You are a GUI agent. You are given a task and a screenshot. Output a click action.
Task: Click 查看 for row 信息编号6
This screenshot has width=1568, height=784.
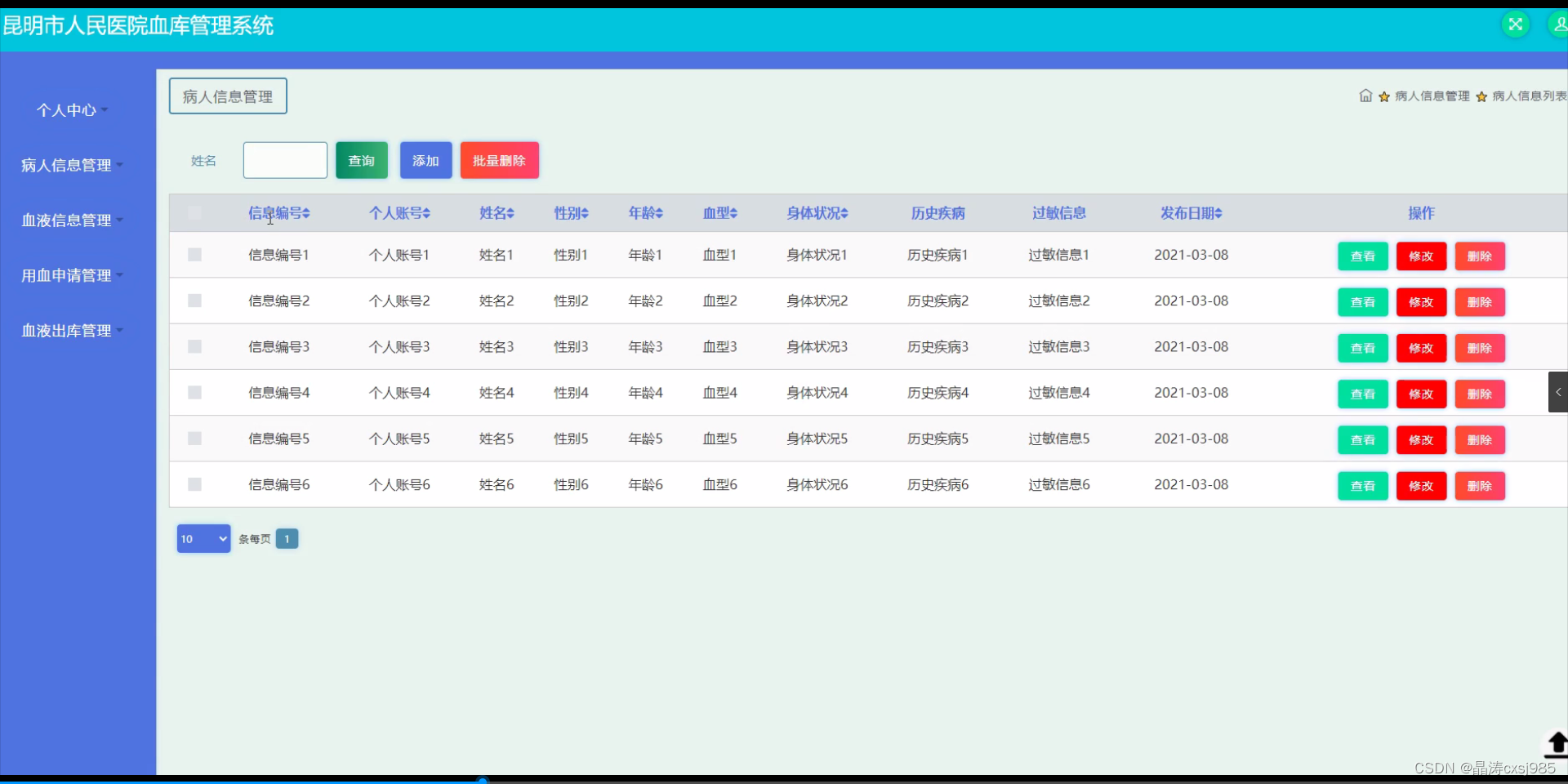click(x=1362, y=486)
